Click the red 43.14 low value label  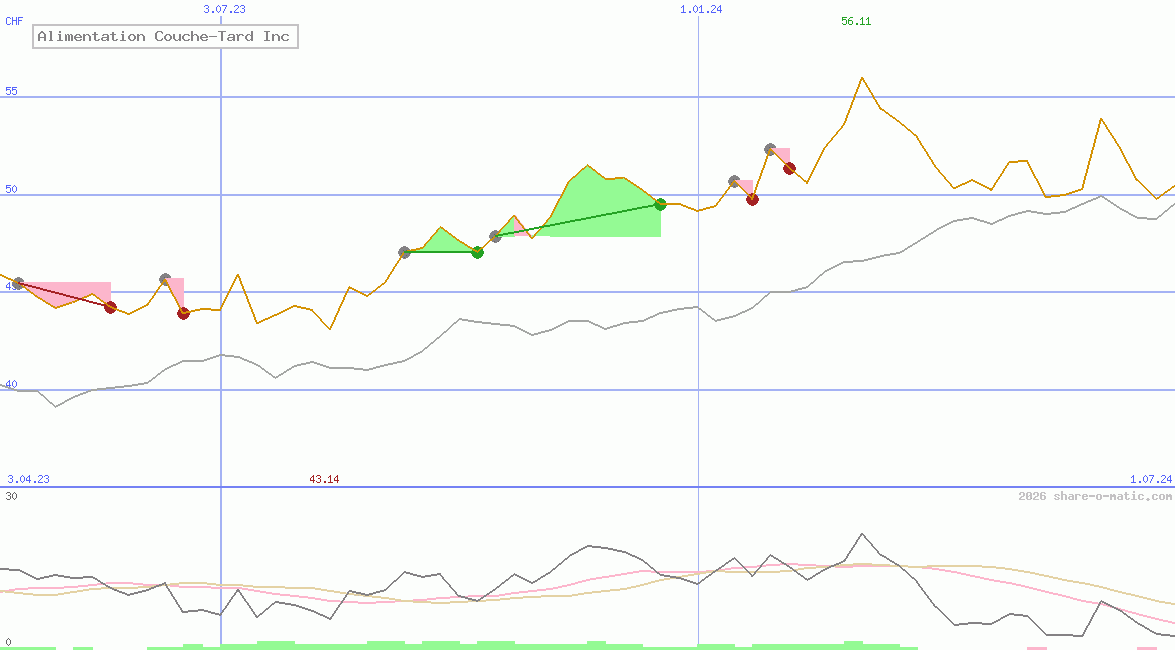(x=324, y=479)
